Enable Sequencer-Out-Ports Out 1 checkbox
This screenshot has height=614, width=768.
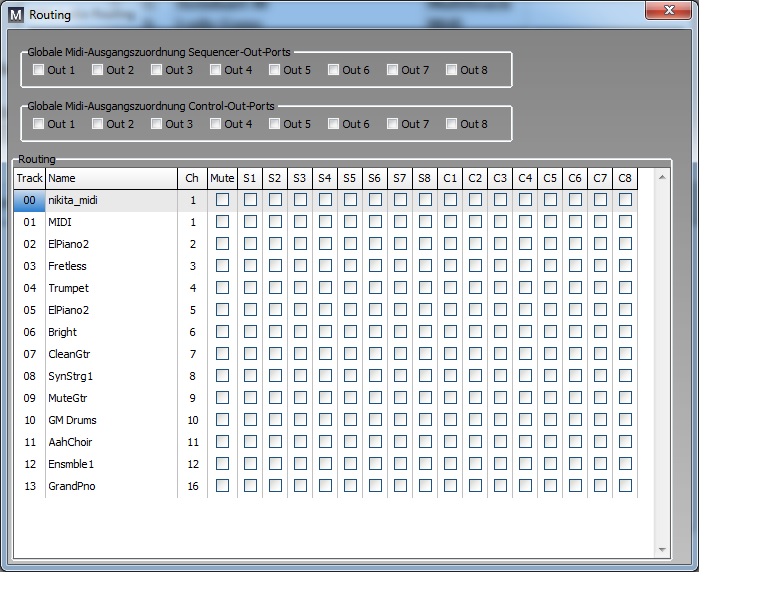pyautogui.click(x=38, y=70)
